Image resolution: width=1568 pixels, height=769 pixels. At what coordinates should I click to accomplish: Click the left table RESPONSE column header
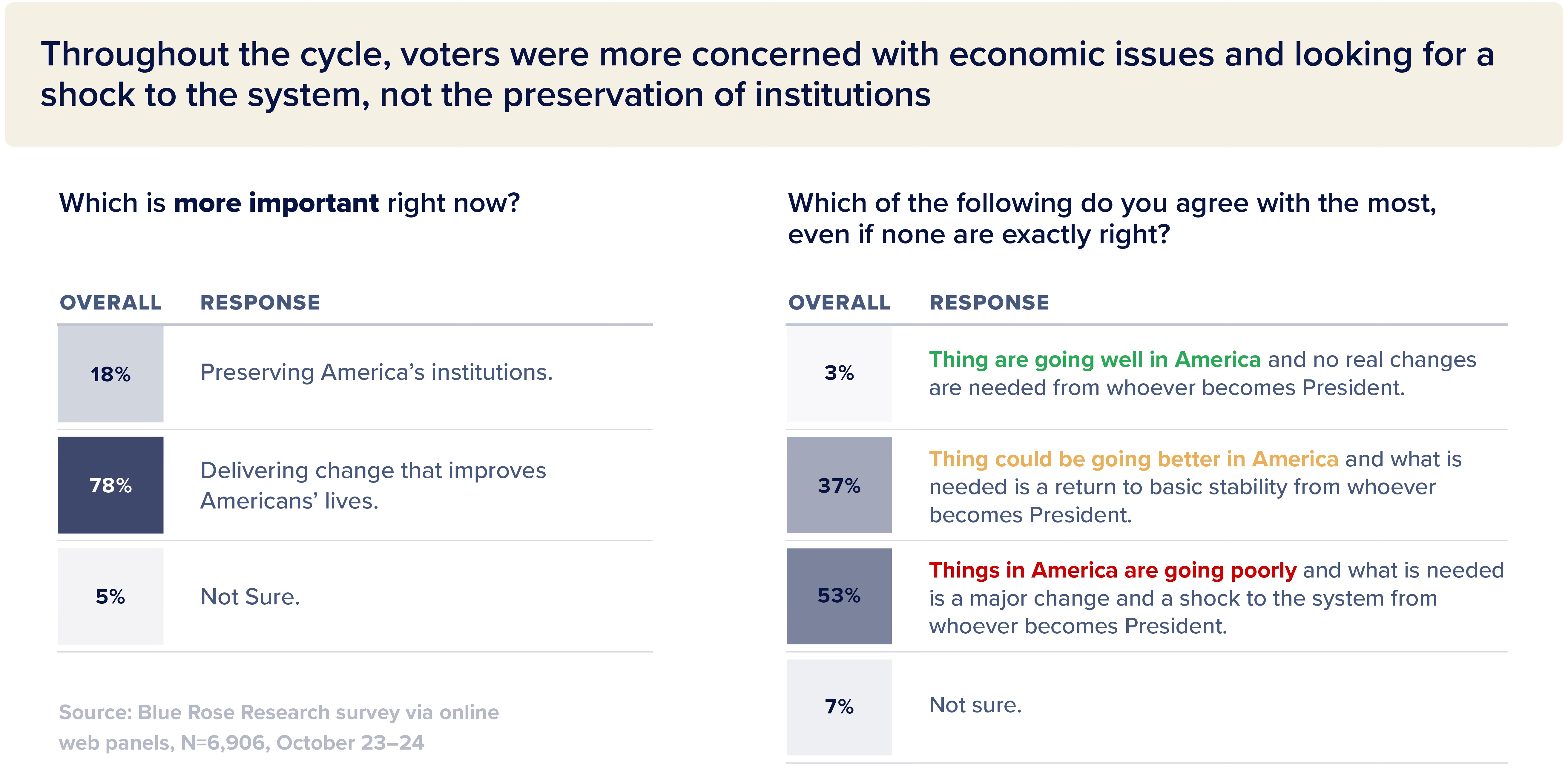(260, 303)
